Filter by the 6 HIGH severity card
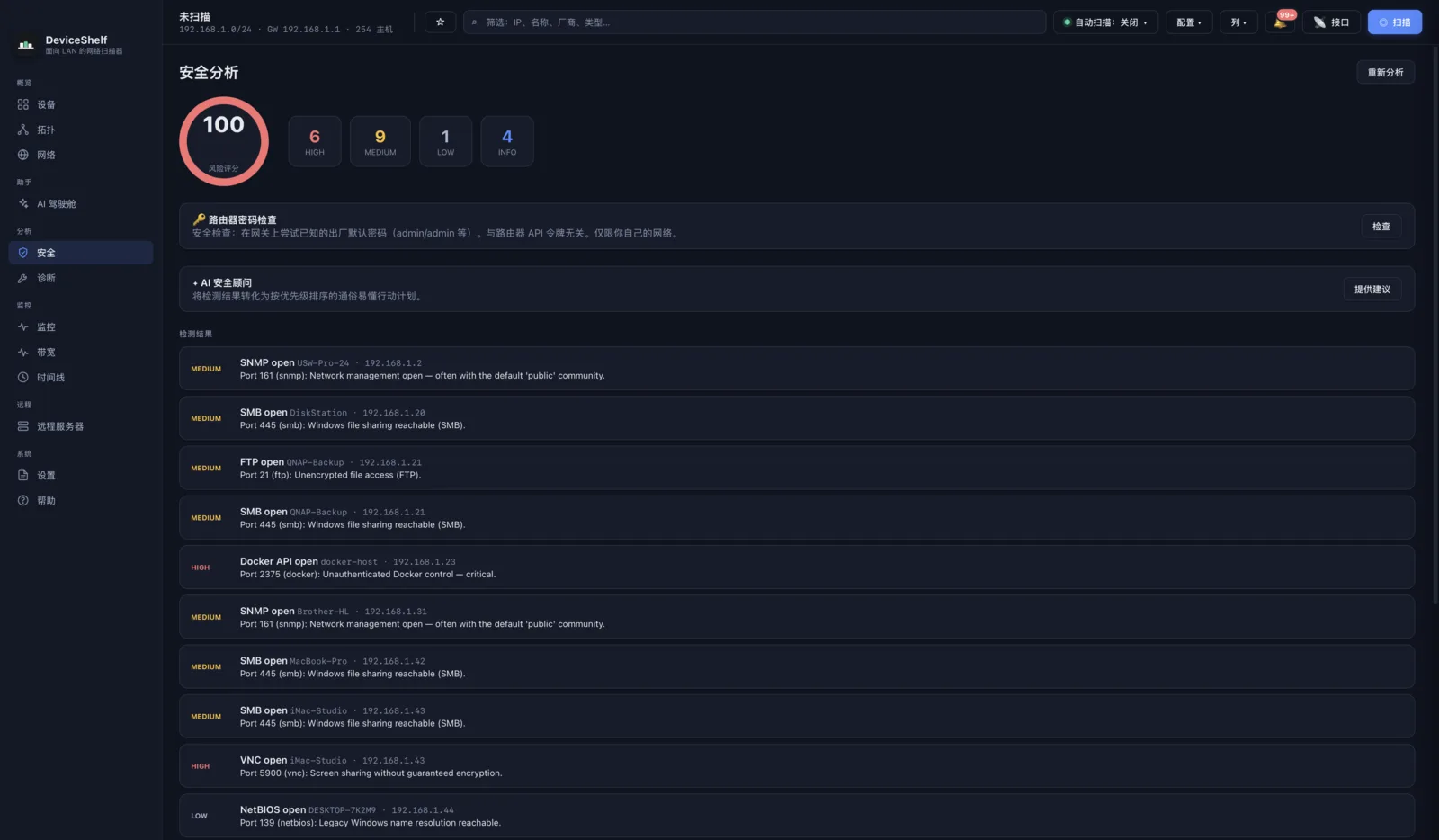The width and height of the screenshot is (1439, 840). [315, 141]
